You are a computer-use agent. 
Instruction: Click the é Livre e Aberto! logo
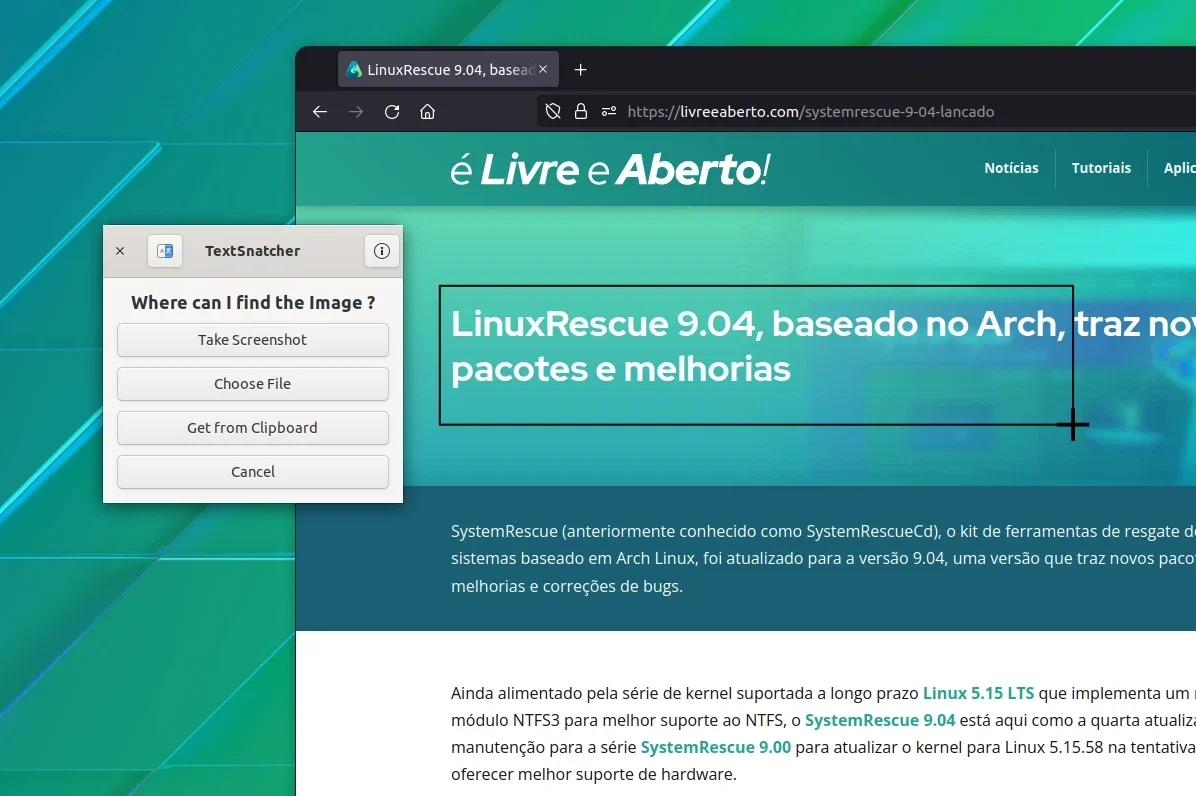[x=610, y=169]
